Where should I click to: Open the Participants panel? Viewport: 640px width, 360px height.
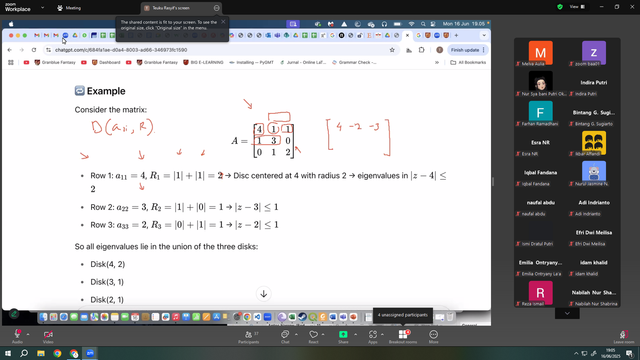(x=249, y=336)
